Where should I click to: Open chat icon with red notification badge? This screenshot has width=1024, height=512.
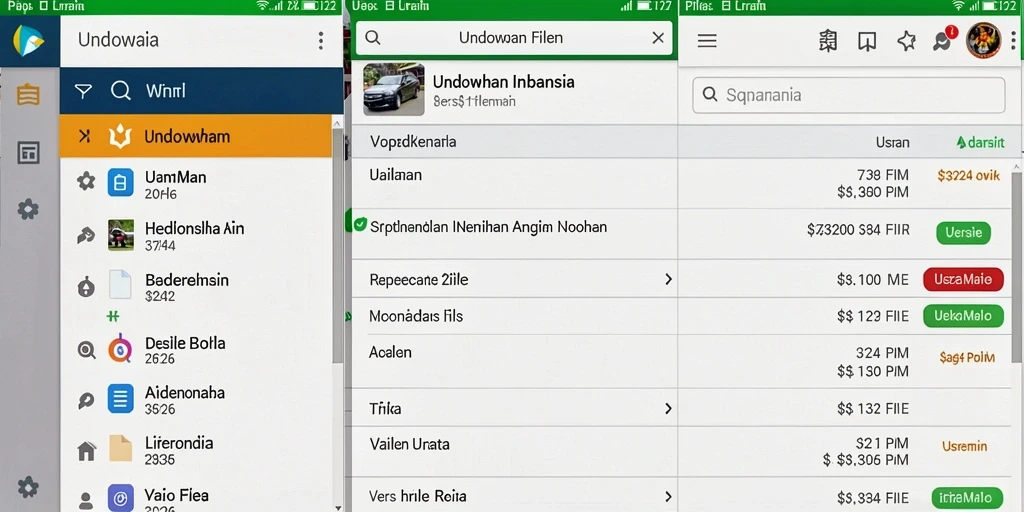944,40
